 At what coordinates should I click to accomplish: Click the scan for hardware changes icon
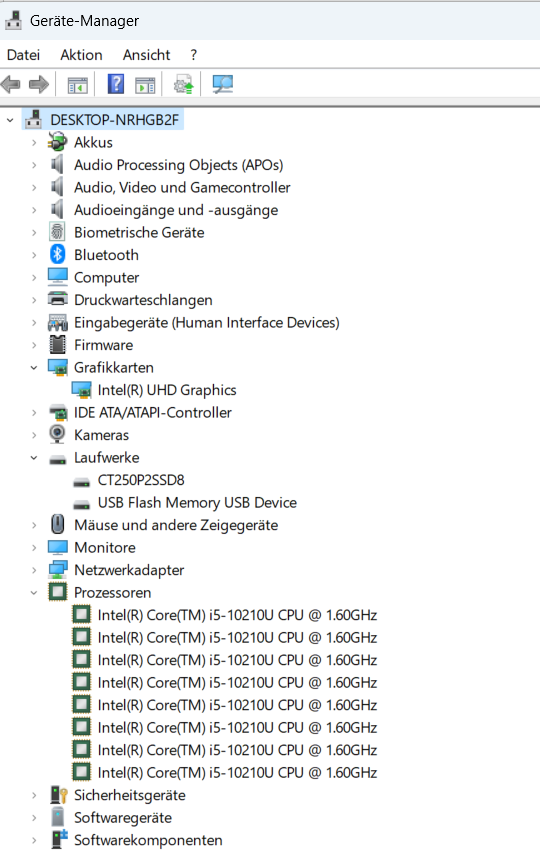point(223,84)
